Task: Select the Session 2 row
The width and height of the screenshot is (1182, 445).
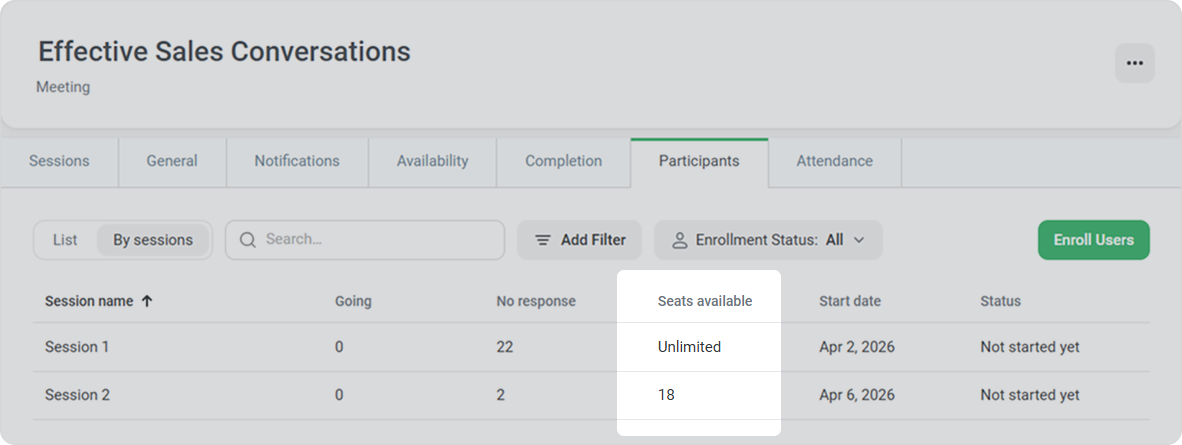Action: 77,395
